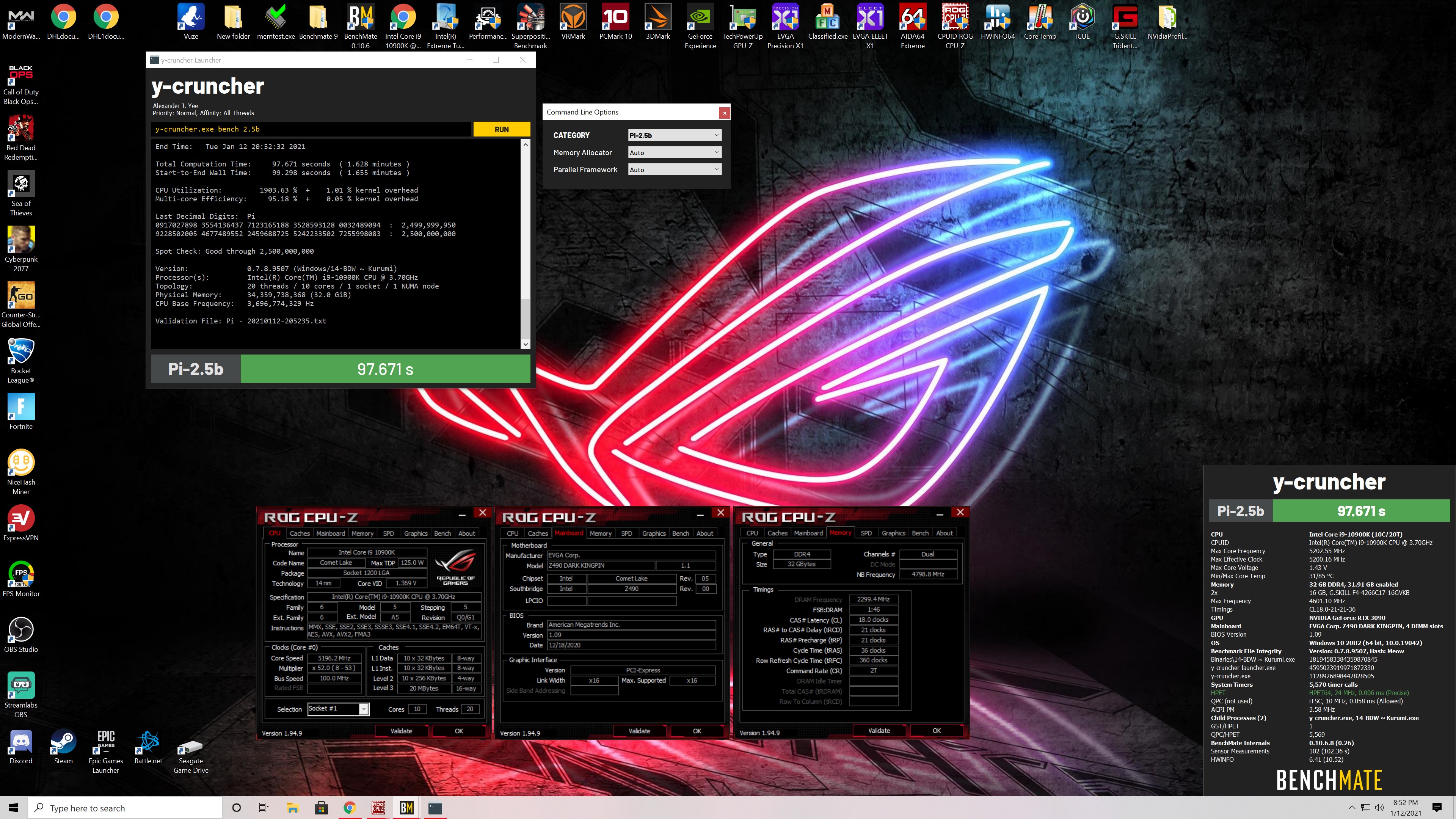Open the BenchMate 0.10.6 desktop icon
Image resolution: width=1456 pixels, height=819 pixels.
[x=361, y=25]
